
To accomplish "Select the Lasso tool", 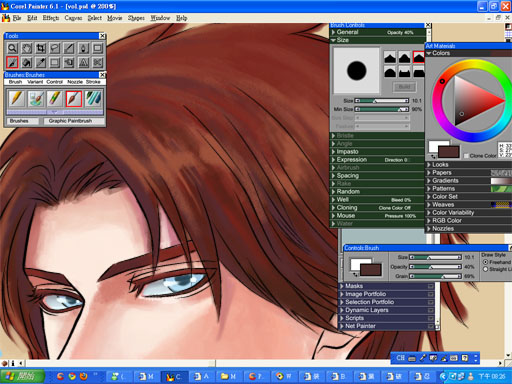I will pos(55,48).
